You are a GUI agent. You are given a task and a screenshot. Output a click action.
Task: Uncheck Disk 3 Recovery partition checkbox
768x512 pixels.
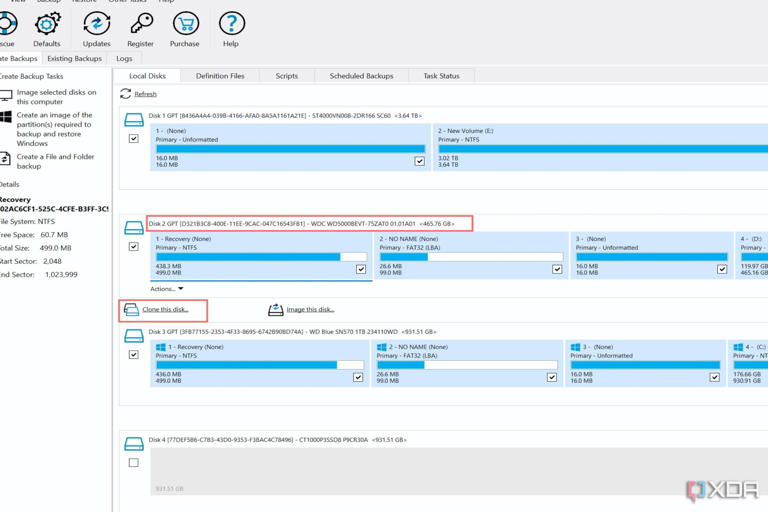point(358,377)
